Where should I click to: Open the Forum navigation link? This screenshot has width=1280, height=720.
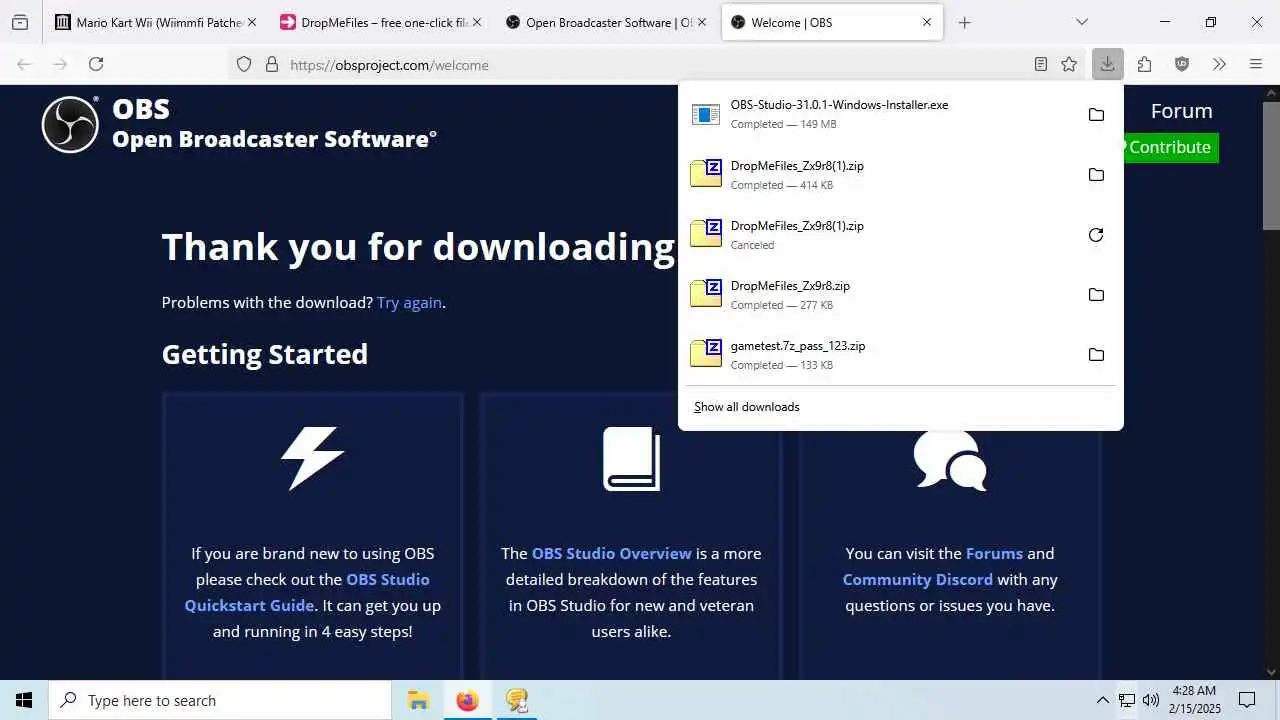[x=1181, y=111]
